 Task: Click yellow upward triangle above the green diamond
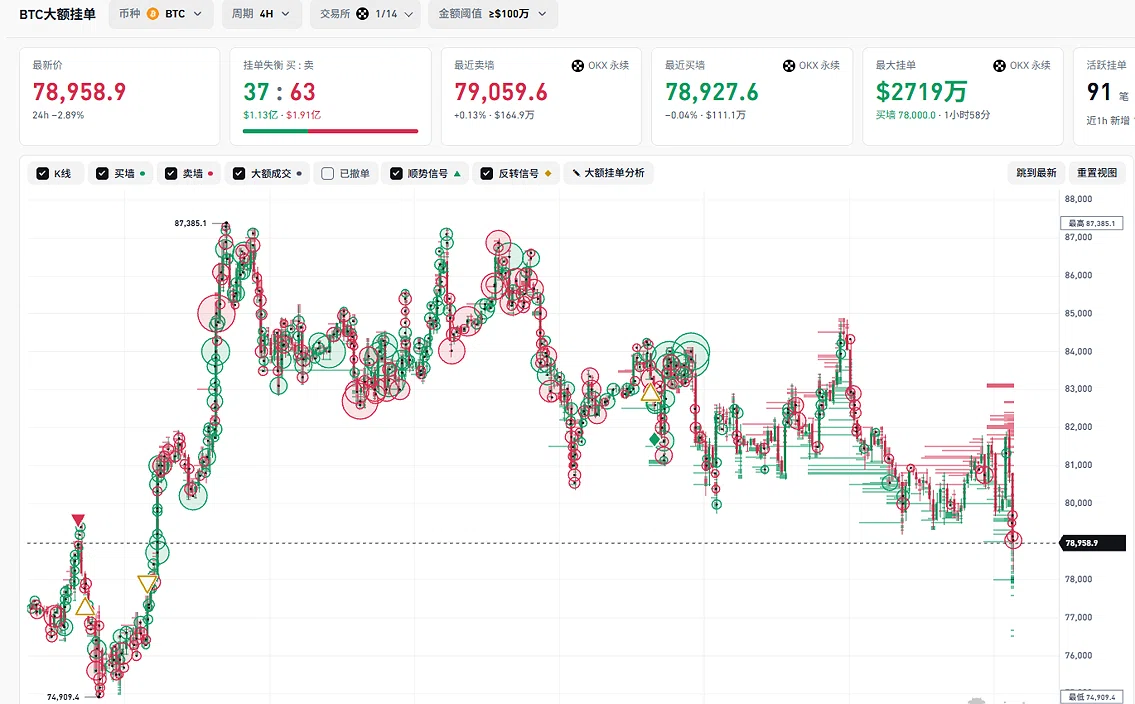(x=651, y=392)
